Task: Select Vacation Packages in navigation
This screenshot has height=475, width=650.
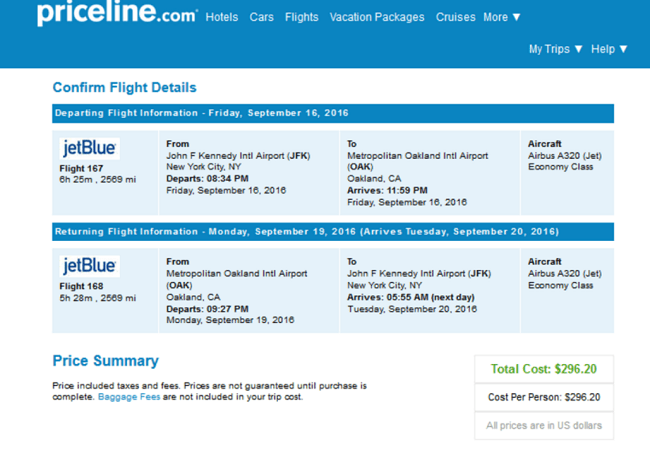Action: click(x=377, y=17)
